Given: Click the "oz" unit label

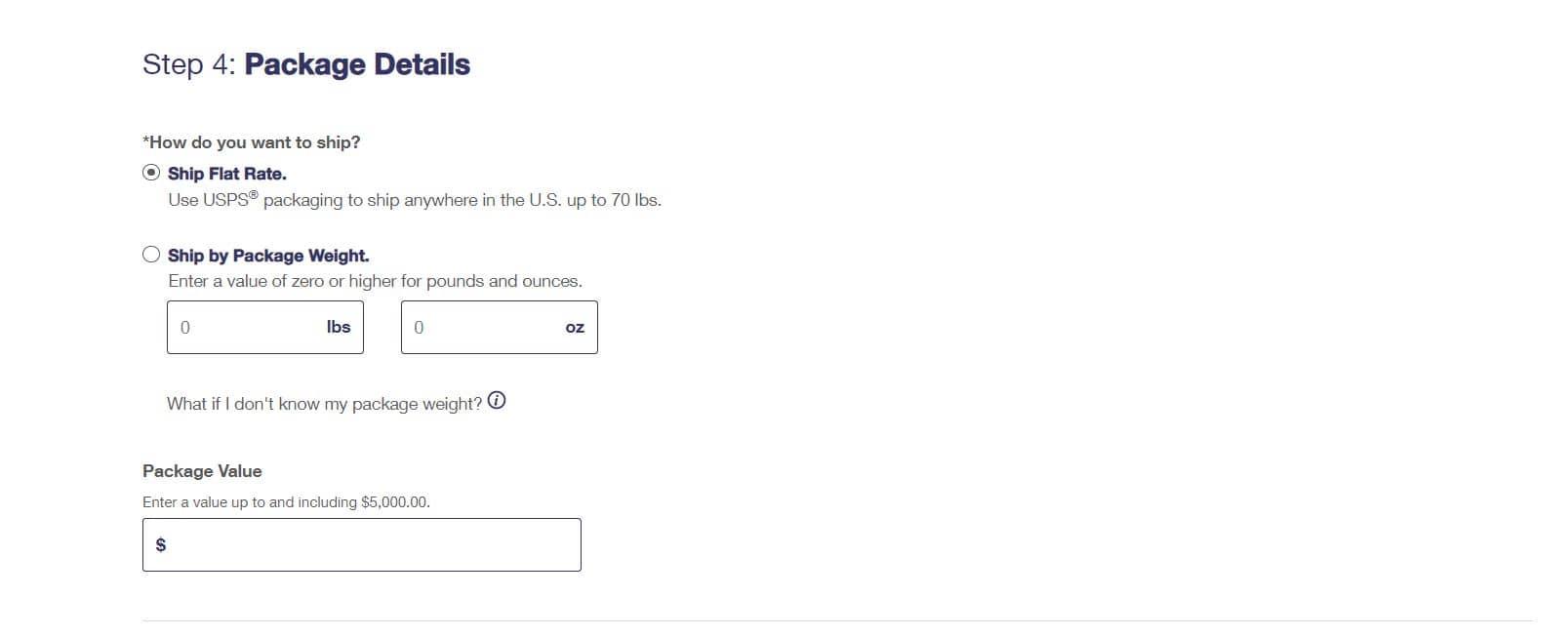Looking at the screenshot, I should 575,327.
